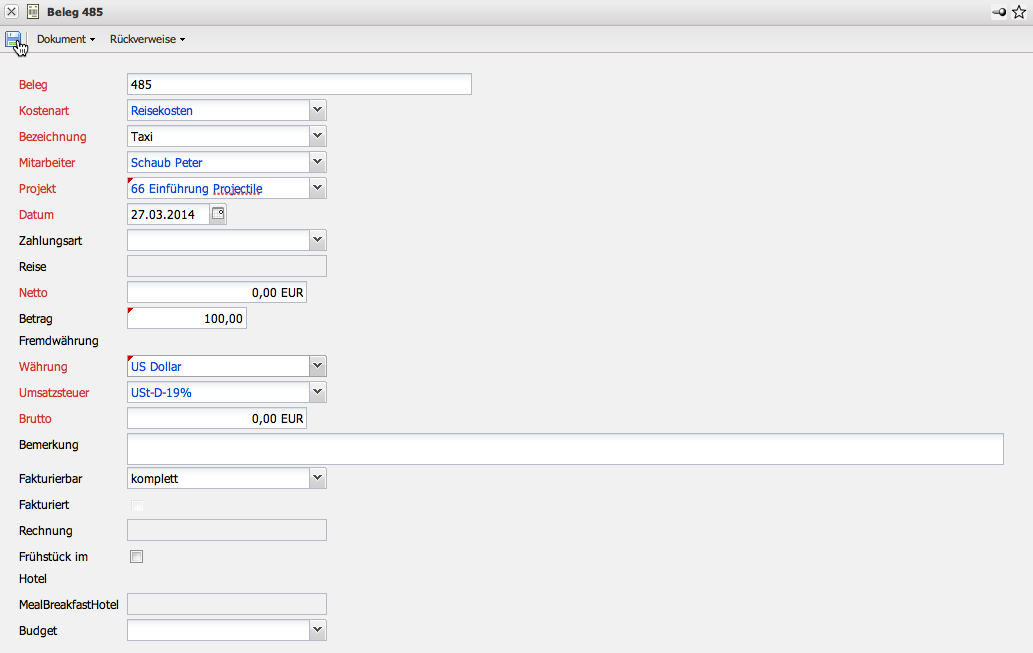Click the Reise field

227,266
